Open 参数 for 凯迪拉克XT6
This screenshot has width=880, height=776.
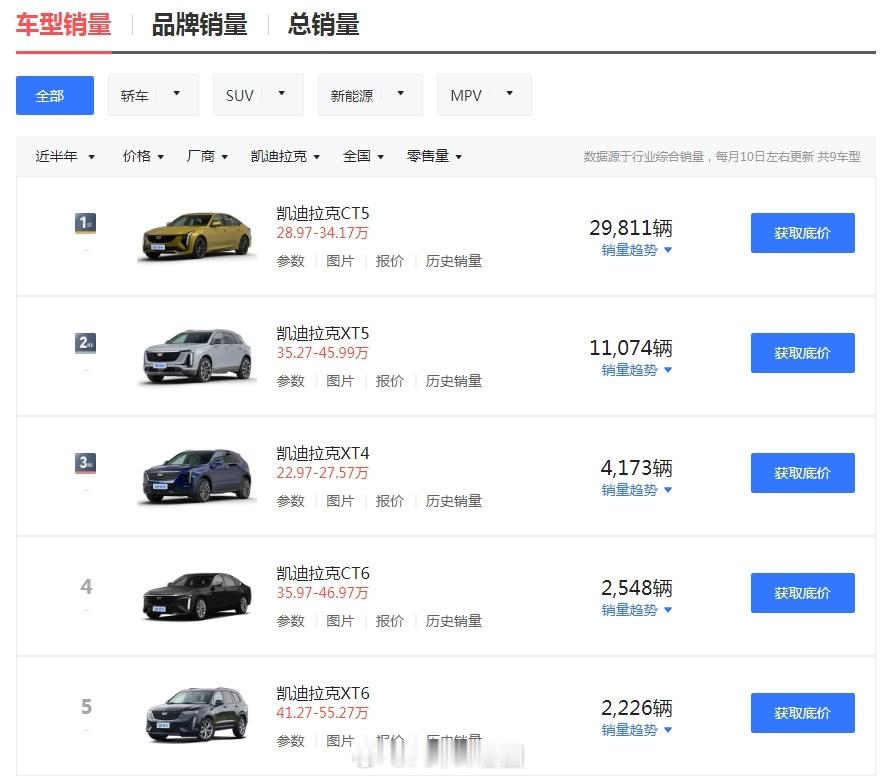click(x=291, y=741)
